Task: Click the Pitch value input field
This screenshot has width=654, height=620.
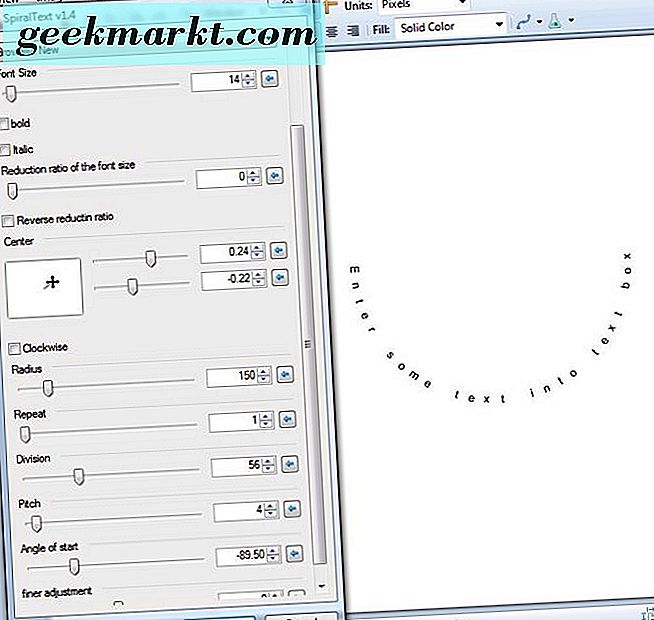Action: [x=237, y=511]
